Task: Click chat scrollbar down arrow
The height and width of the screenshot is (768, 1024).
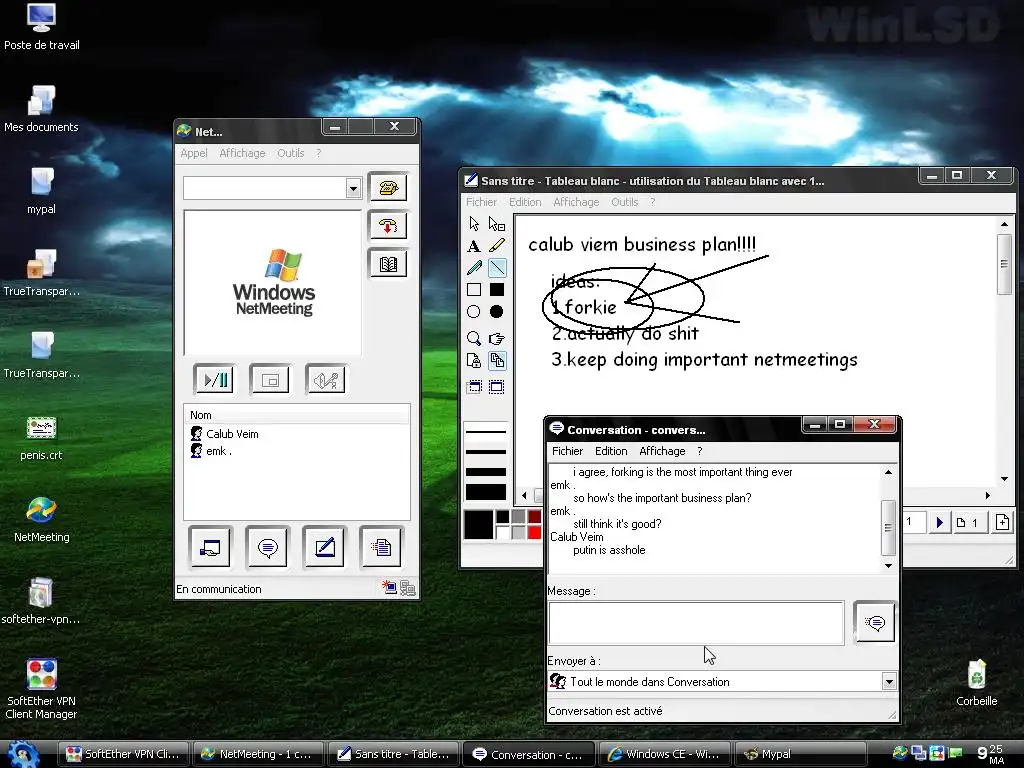Action: (888, 566)
